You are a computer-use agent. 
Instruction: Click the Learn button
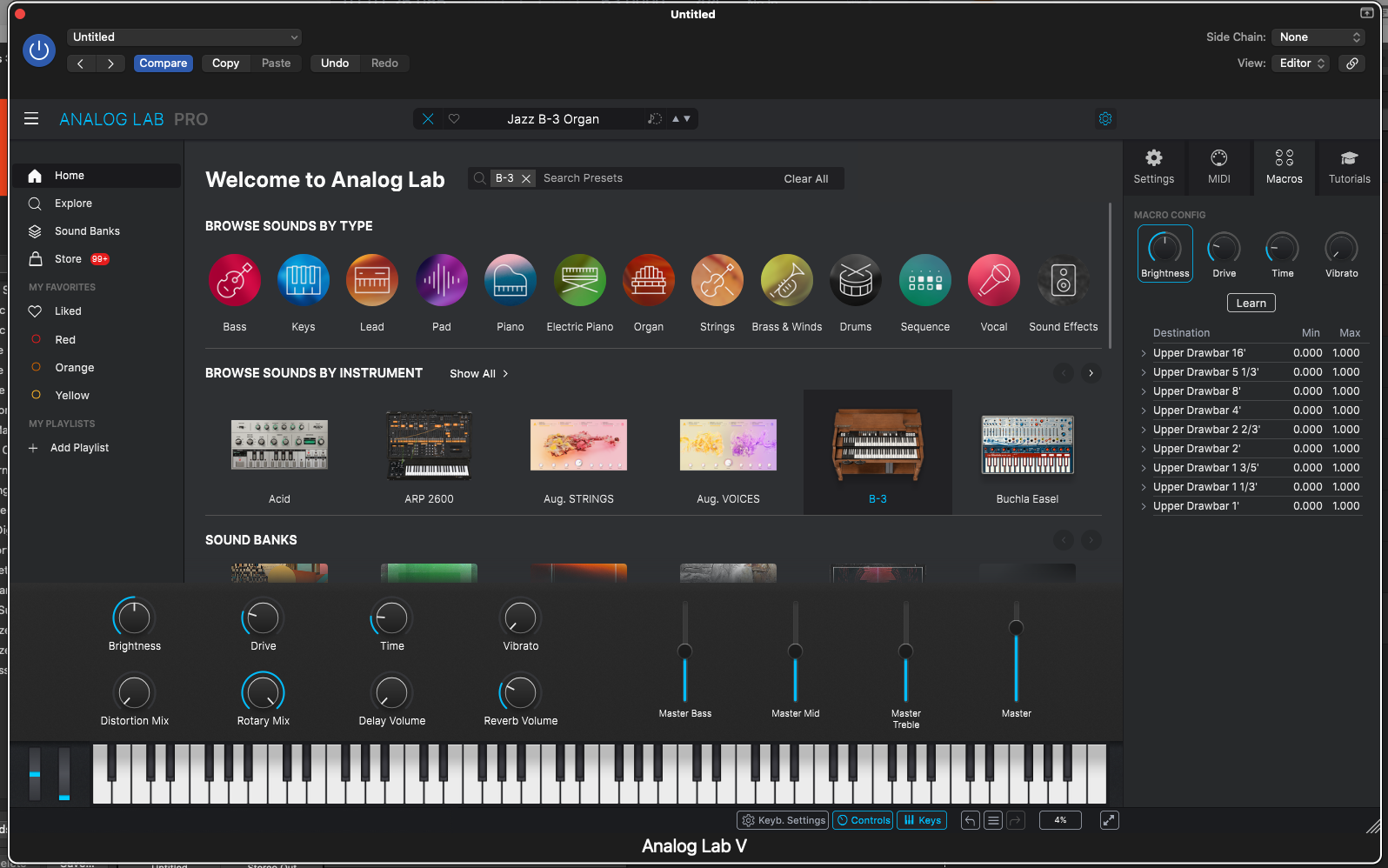pos(1251,304)
